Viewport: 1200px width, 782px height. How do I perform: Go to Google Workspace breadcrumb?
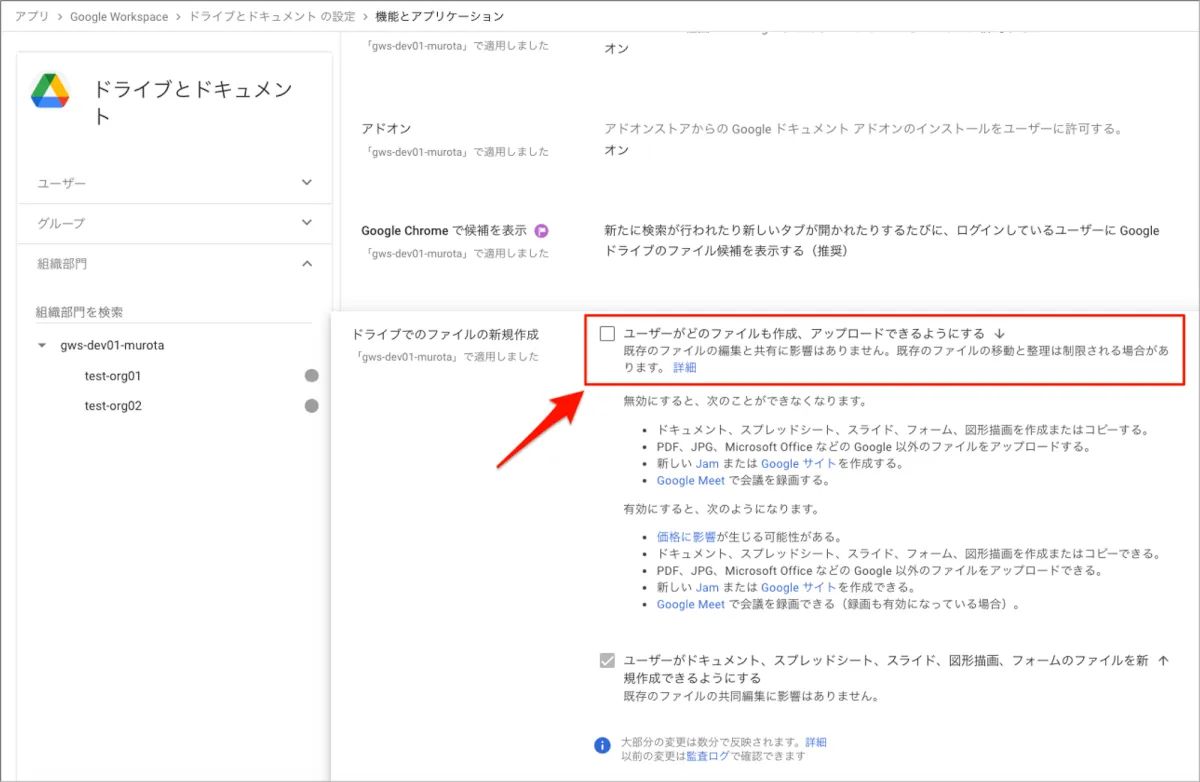(x=119, y=16)
